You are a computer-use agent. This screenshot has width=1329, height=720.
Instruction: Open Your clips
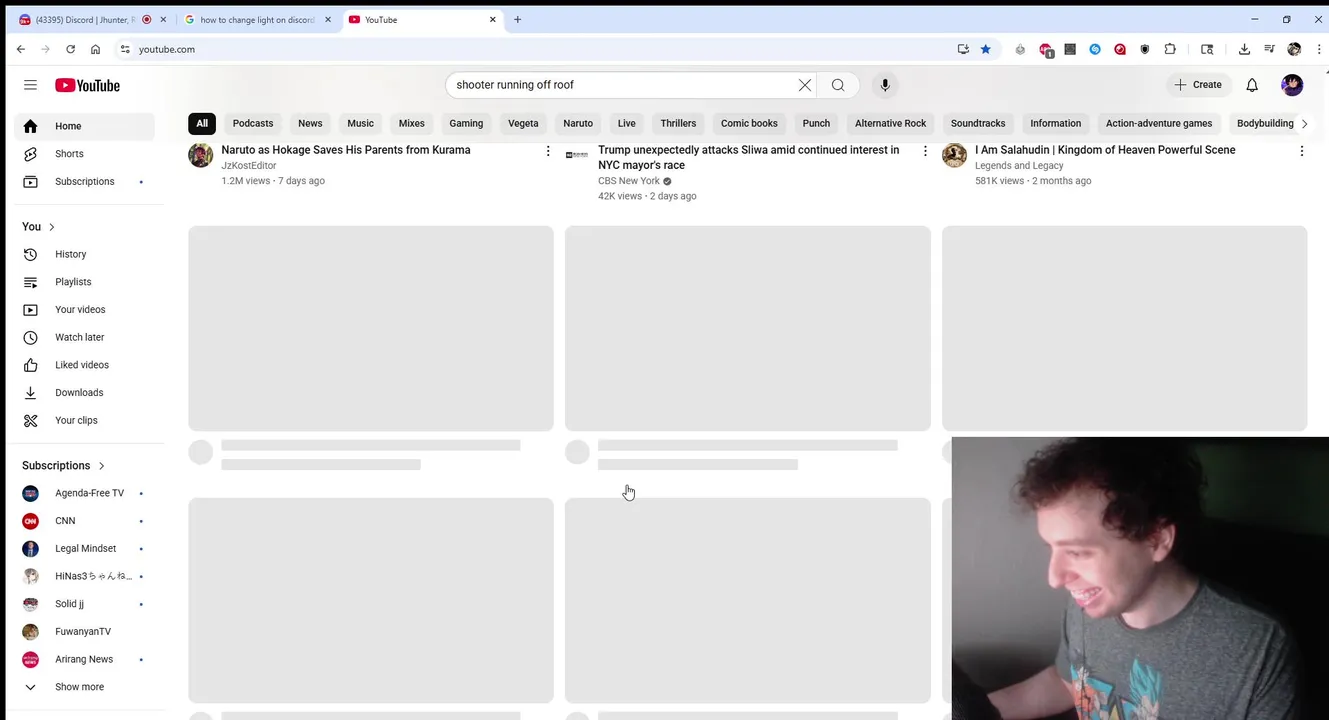(85, 420)
